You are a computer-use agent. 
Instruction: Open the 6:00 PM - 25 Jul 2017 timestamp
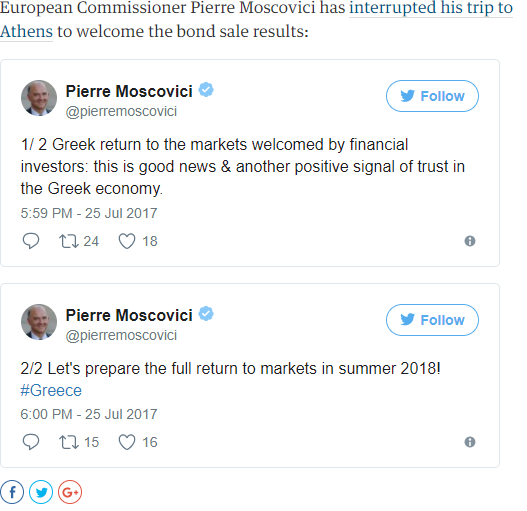89,414
